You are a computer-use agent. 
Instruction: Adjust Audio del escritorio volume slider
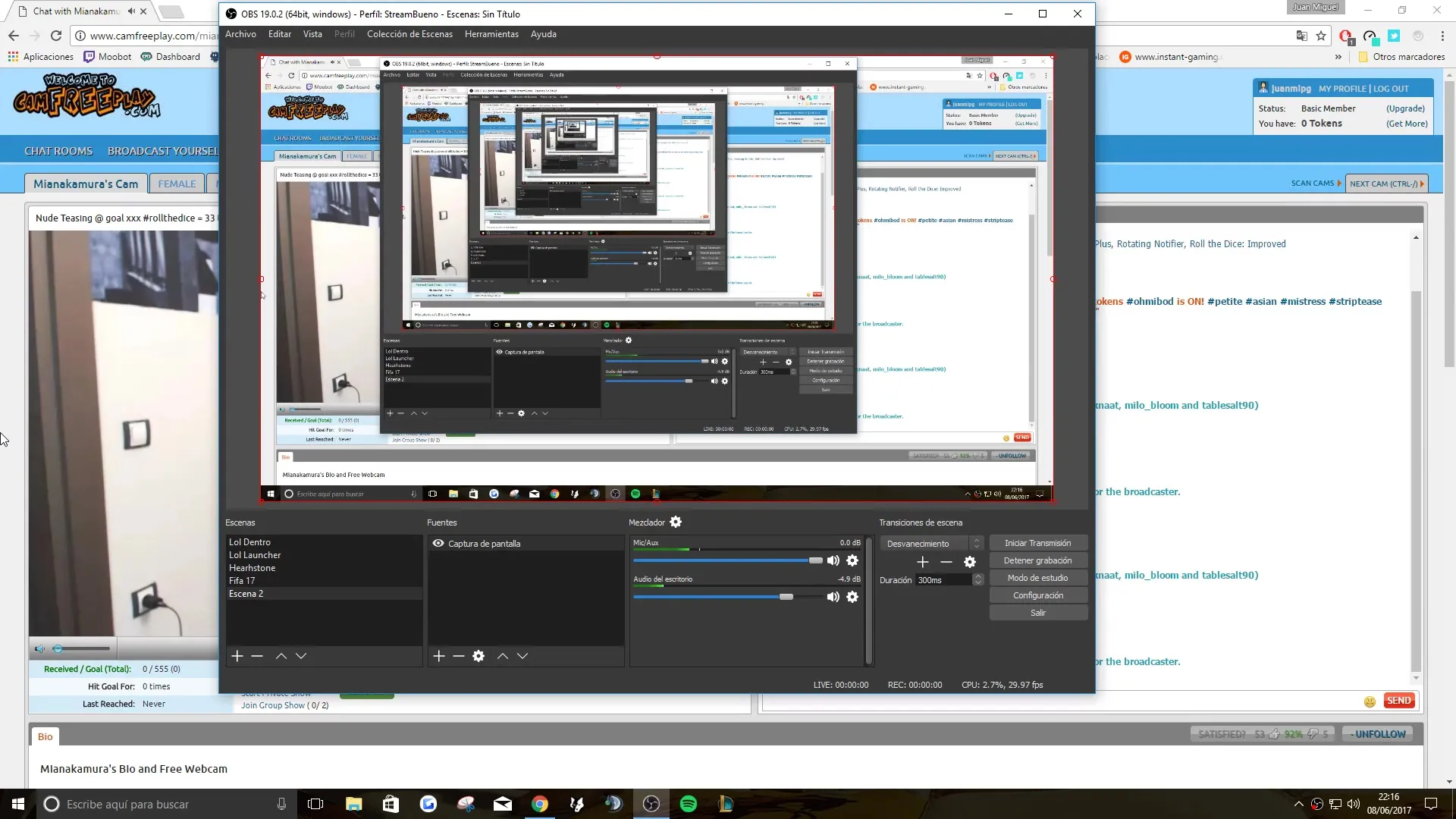click(x=786, y=597)
